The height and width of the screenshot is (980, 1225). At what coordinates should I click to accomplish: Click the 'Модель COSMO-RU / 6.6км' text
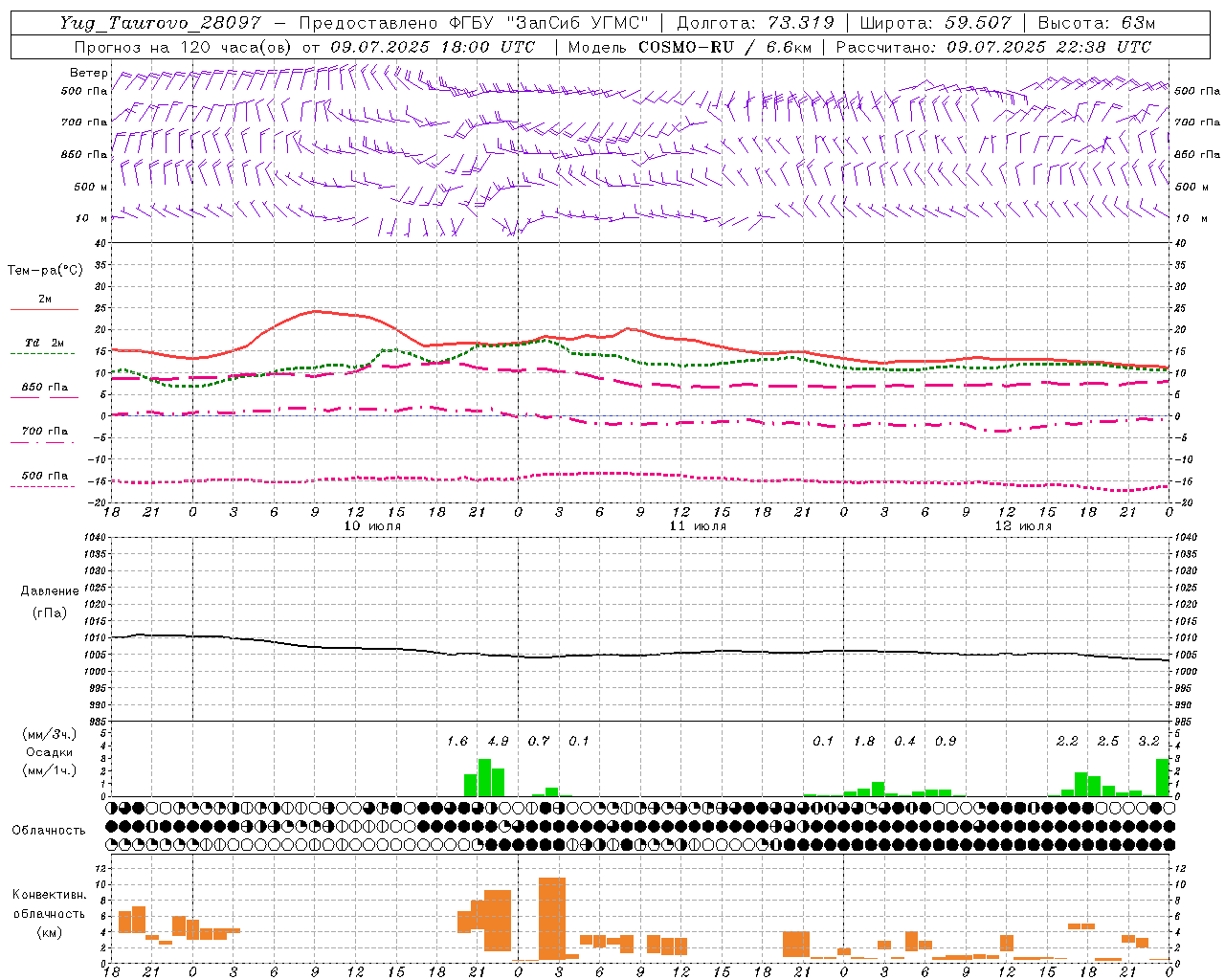[689, 47]
